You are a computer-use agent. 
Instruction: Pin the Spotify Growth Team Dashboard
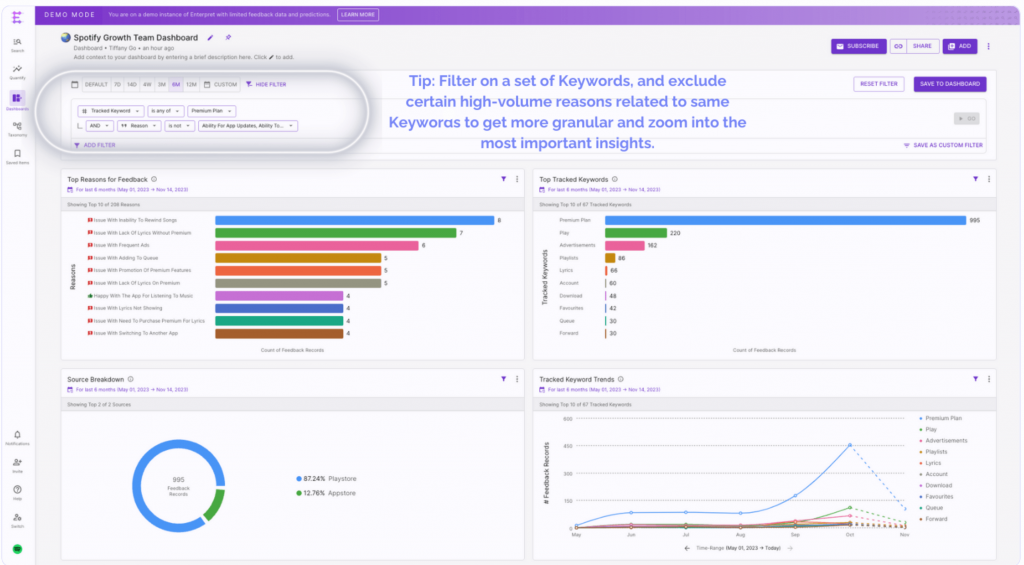pyautogui.click(x=227, y=38)
